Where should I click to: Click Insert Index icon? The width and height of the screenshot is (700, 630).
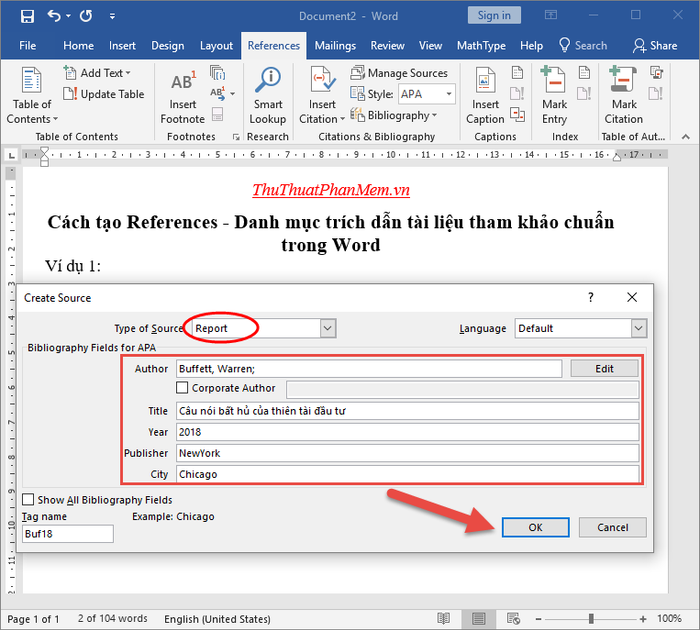pos(584,73)
